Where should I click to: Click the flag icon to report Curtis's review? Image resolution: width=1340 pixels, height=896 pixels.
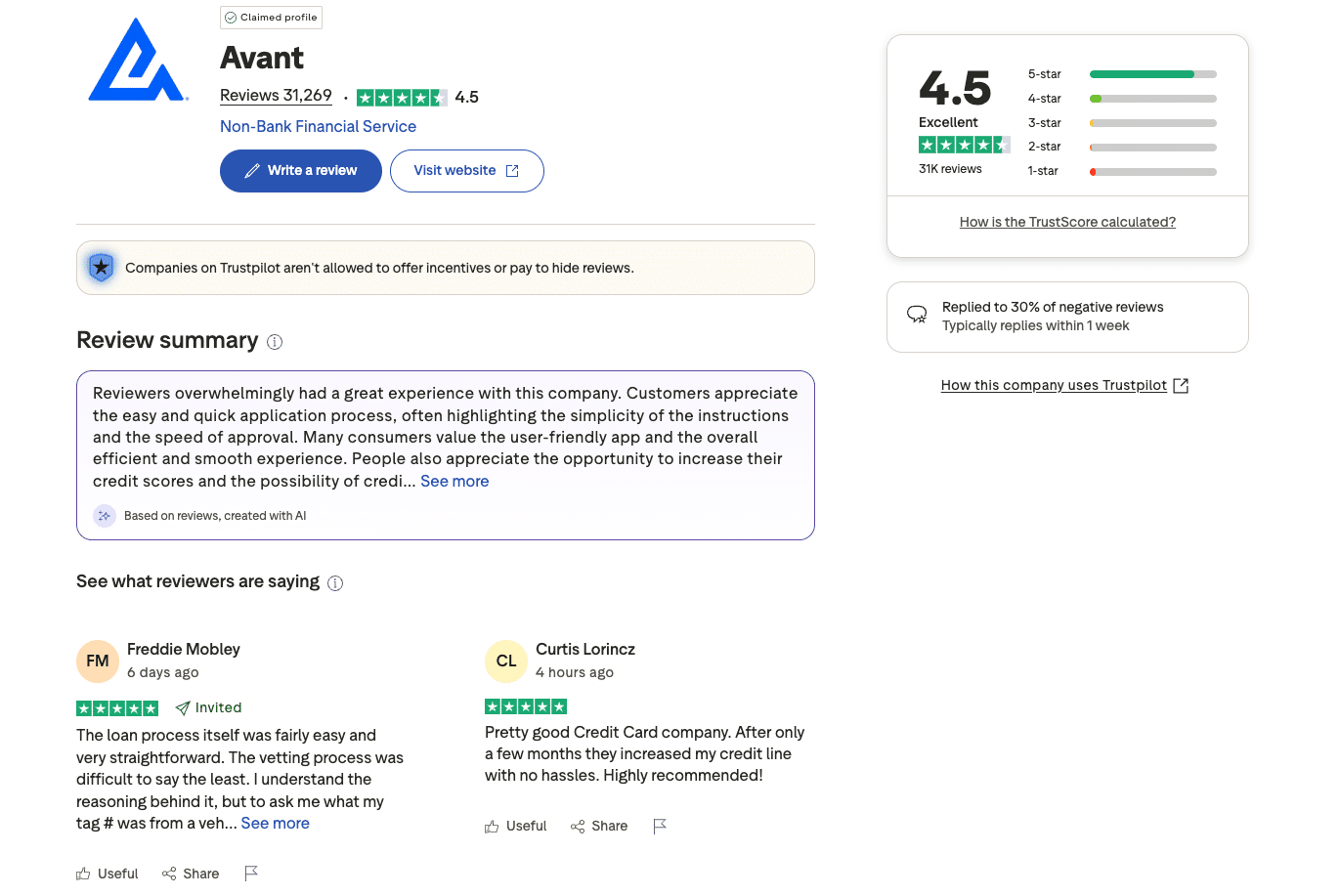pyautogui.click(x=660, y=826)
